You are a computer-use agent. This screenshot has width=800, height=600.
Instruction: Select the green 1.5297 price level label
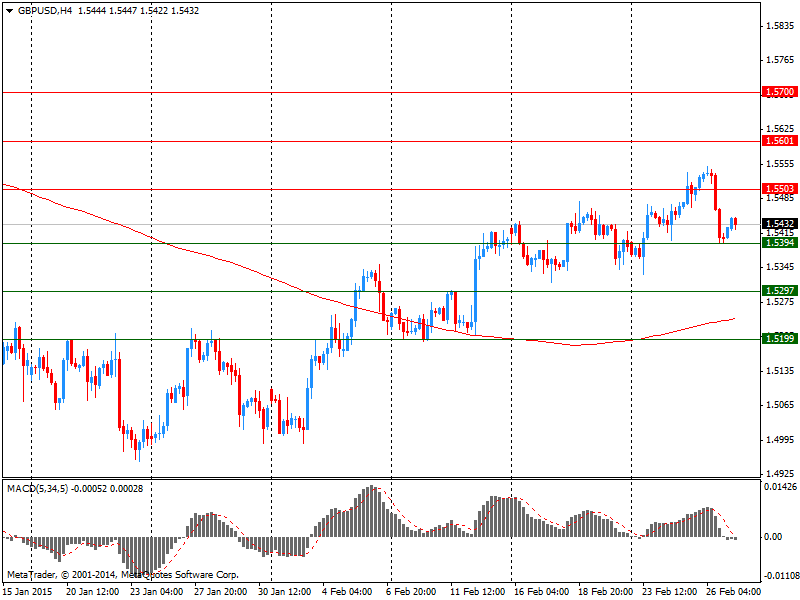pyautogui.click(x=779, y=291)
